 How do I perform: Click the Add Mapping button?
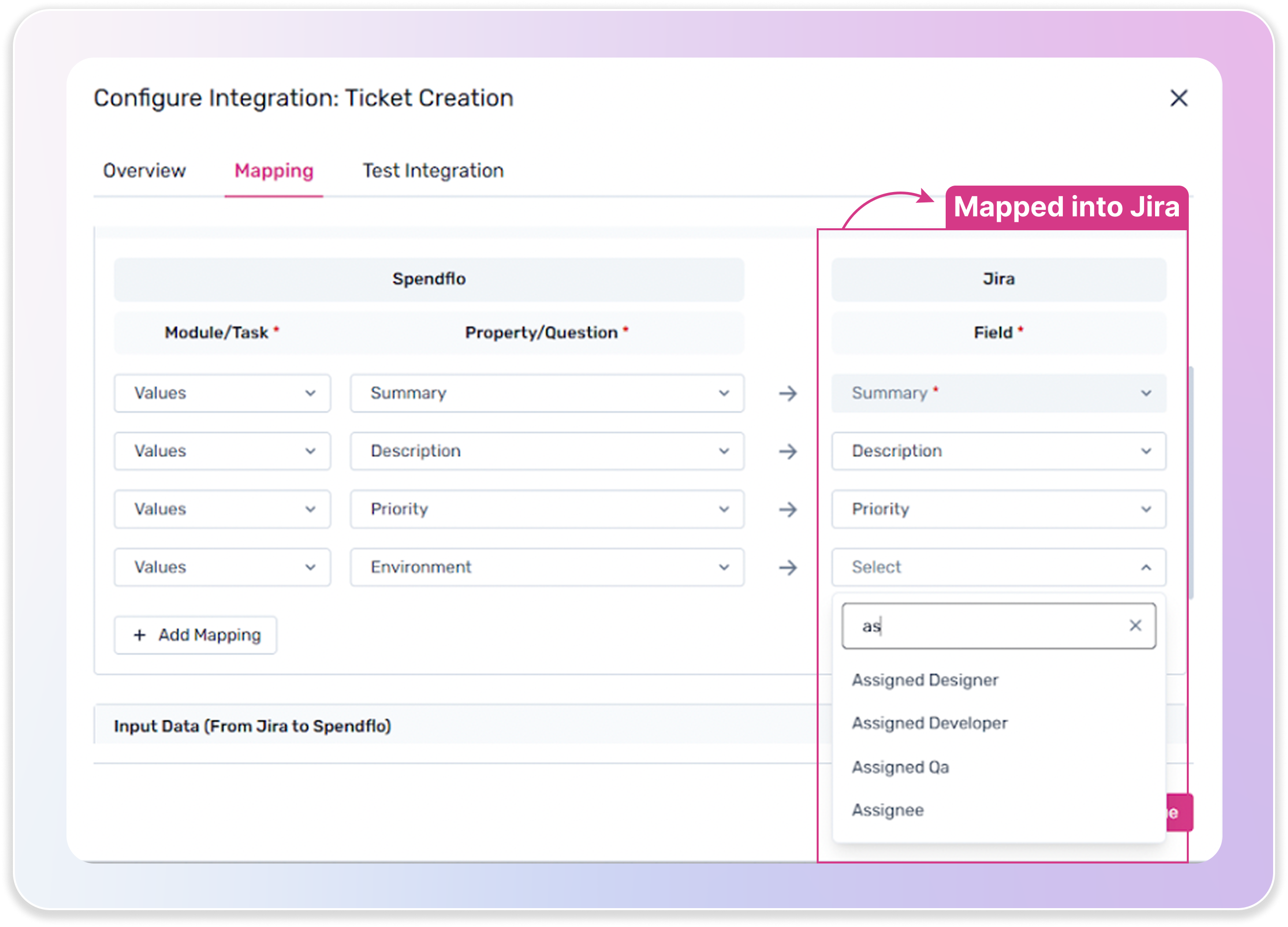pos(195,635)
